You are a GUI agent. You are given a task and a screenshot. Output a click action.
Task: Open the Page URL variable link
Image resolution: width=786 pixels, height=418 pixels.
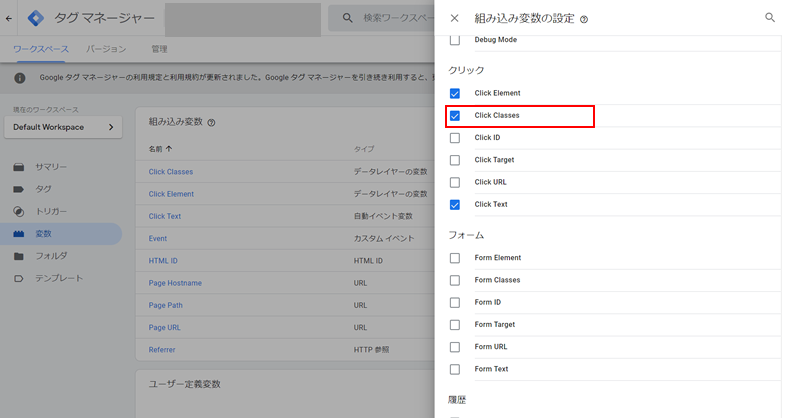coord(164,327)
